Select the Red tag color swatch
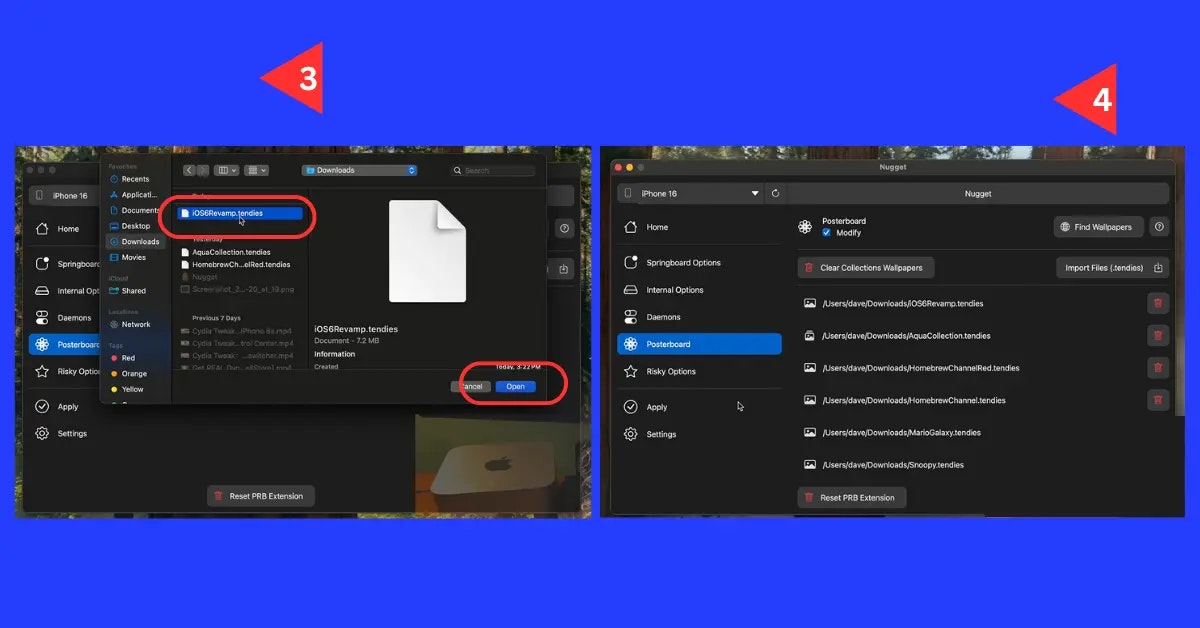Viewport: 1200px width, 628px height. pos(114,358)
